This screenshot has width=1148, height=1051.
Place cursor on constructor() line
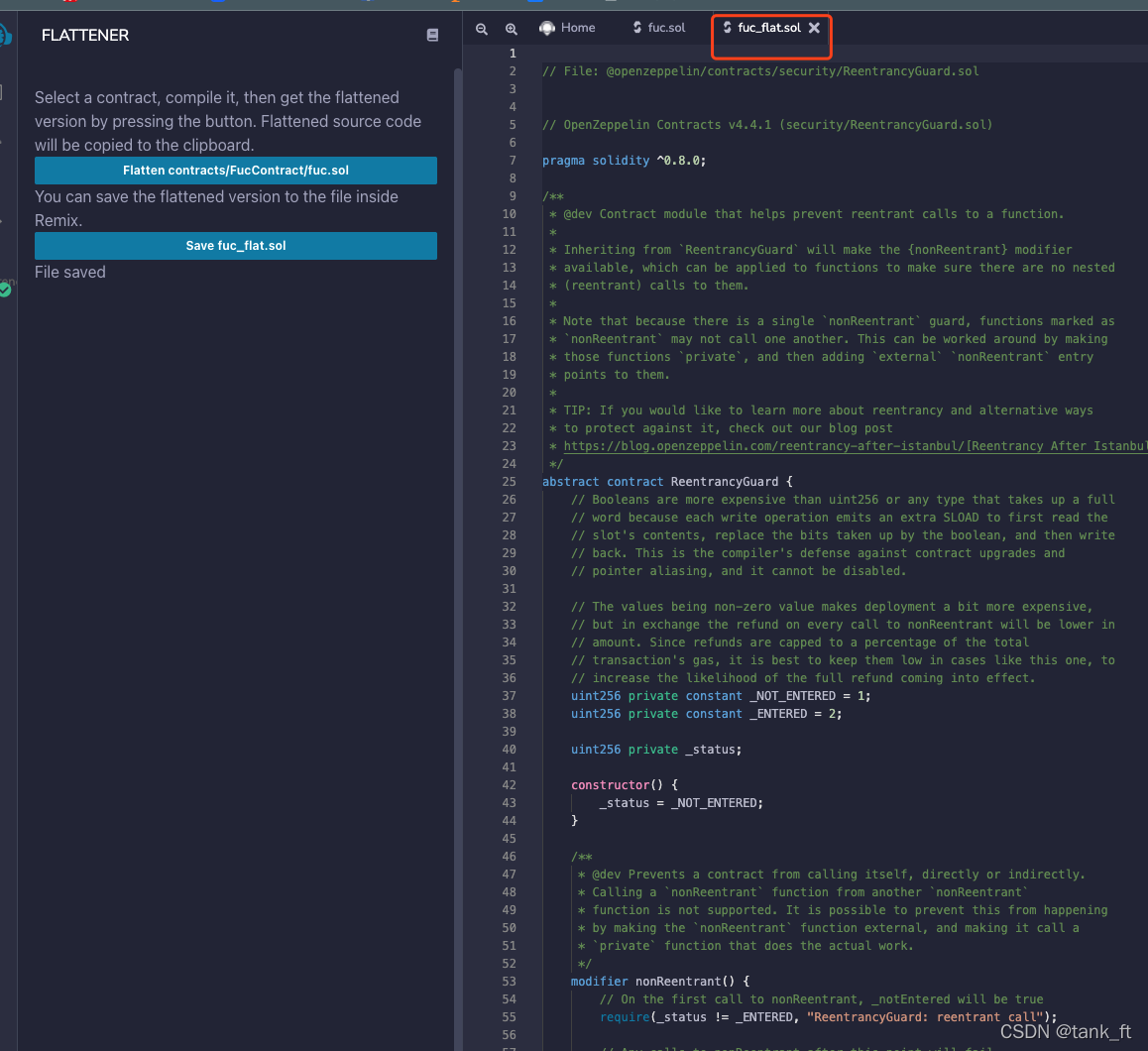coord(624,785)
